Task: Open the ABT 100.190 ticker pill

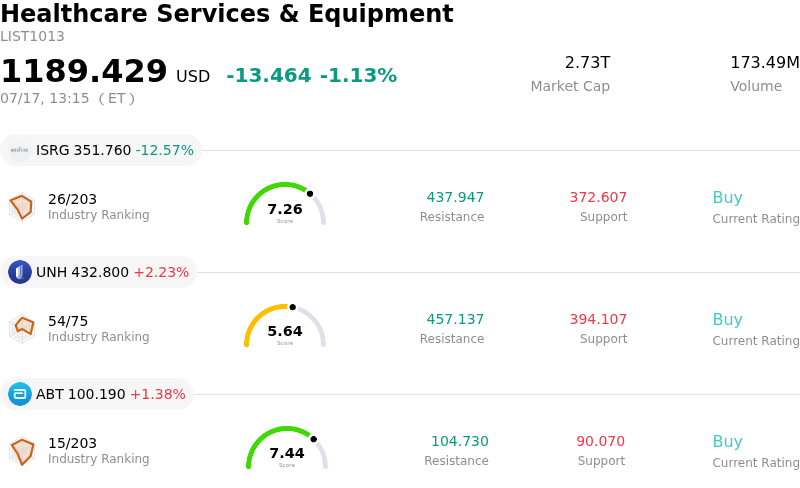Action: point(97,394)
